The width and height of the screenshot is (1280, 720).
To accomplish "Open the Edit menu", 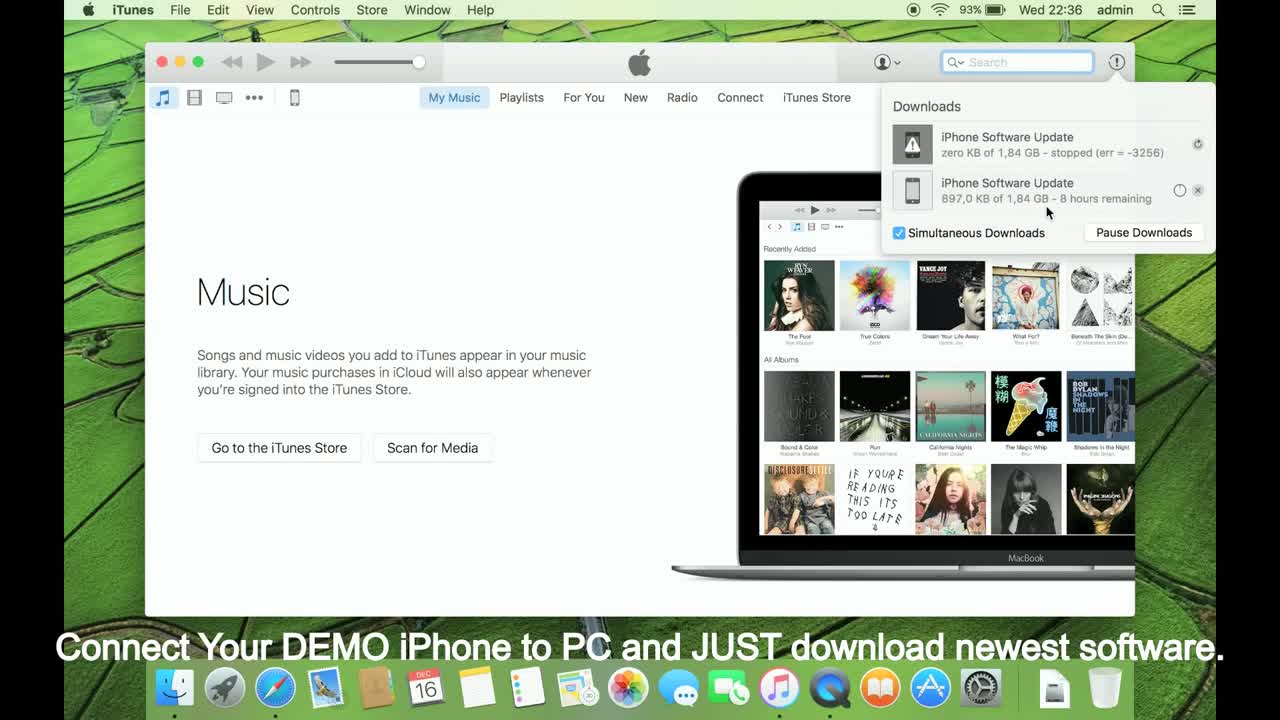I will point(218,10).
